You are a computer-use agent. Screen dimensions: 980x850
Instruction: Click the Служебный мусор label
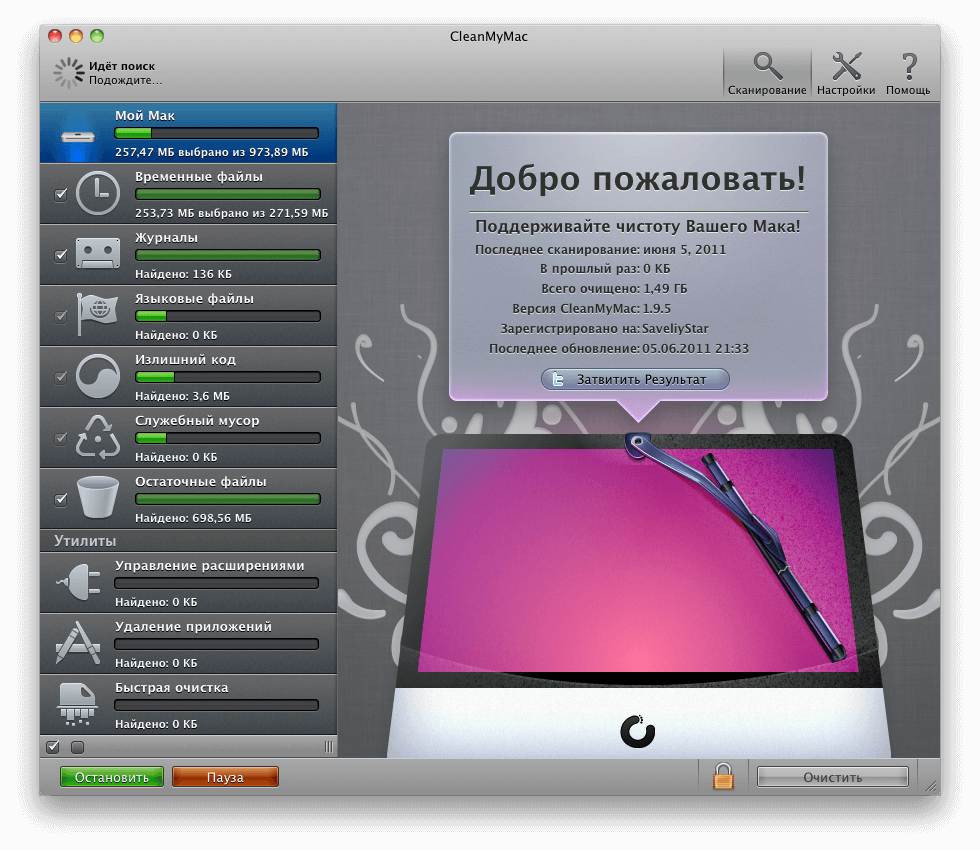click(197, 421)
